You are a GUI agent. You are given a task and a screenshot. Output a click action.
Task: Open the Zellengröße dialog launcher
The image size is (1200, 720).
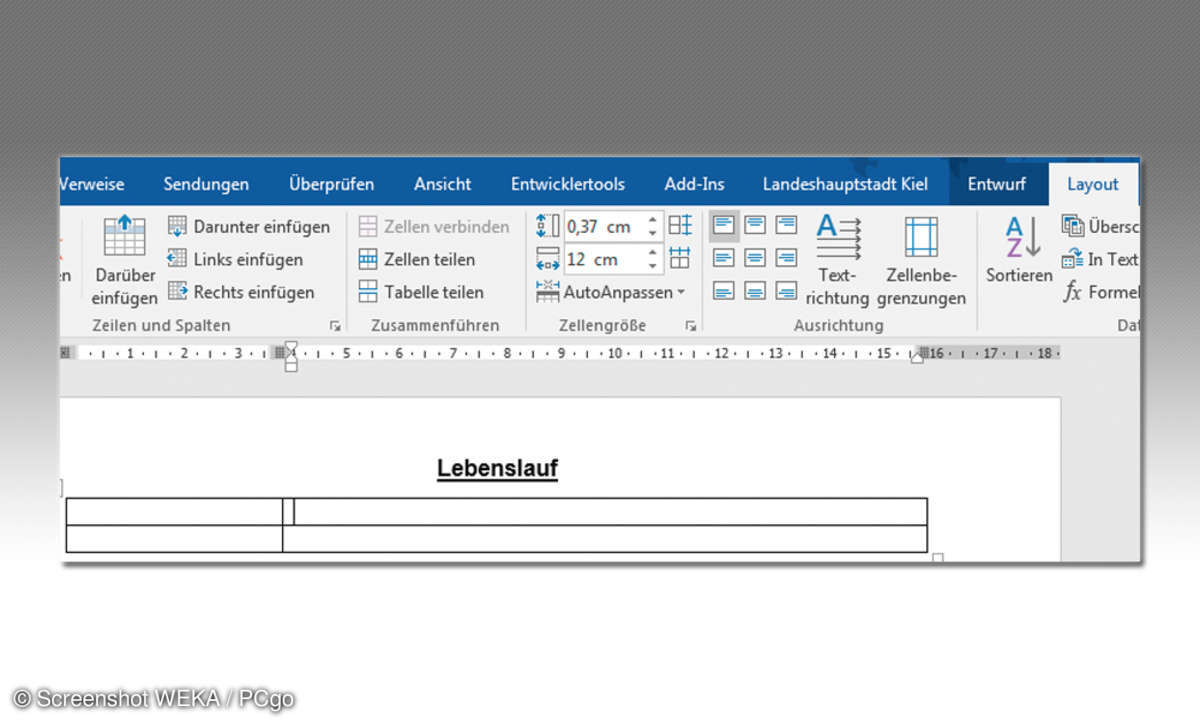pos(690,326)
